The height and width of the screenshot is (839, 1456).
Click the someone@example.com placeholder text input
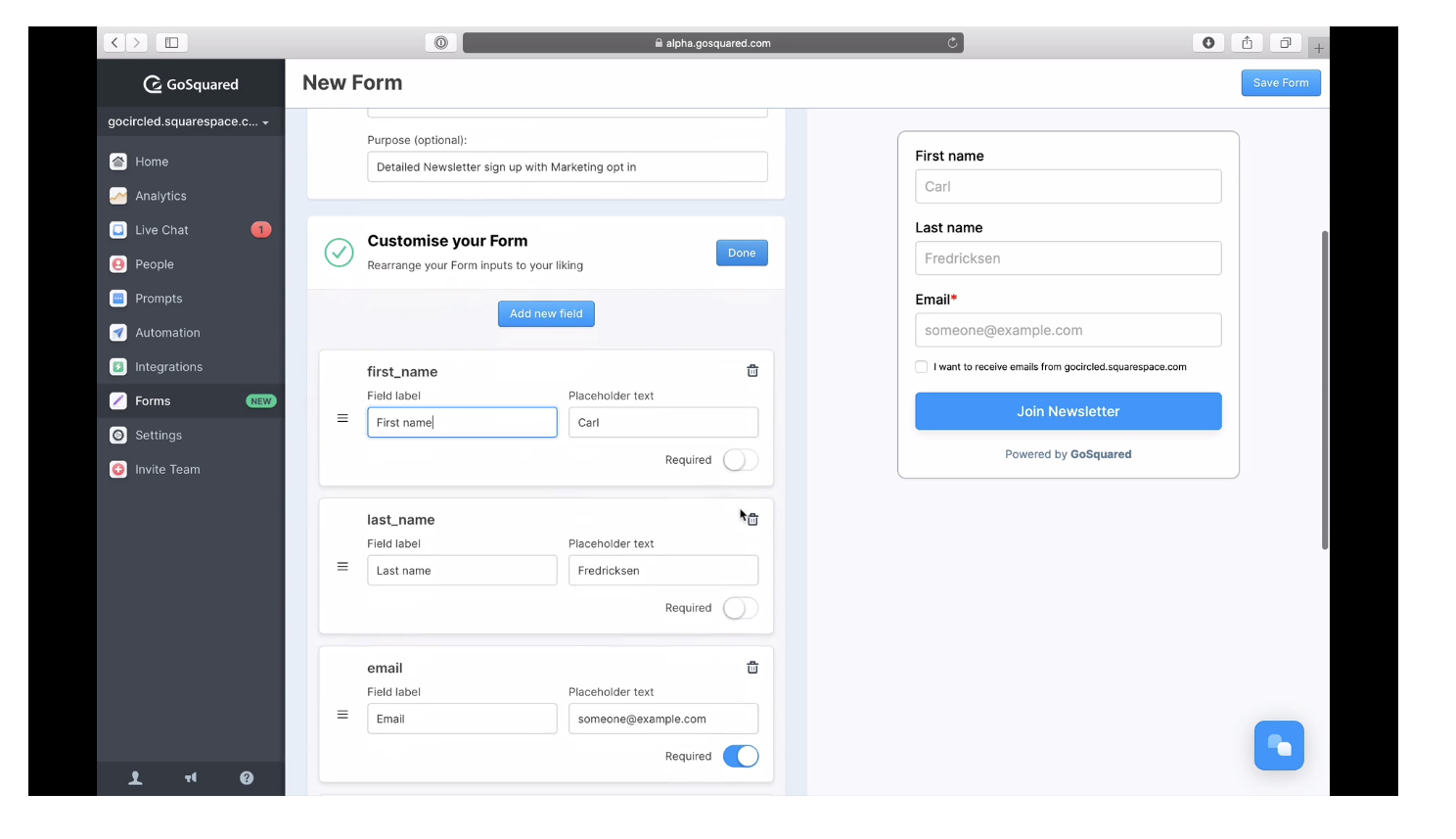click(663, 719)
